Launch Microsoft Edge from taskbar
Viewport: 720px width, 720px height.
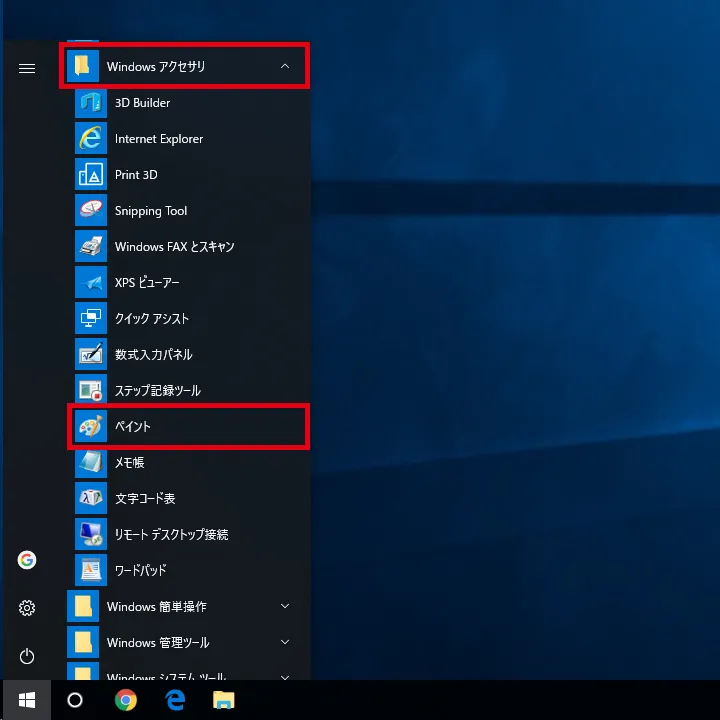pos(175,700)
